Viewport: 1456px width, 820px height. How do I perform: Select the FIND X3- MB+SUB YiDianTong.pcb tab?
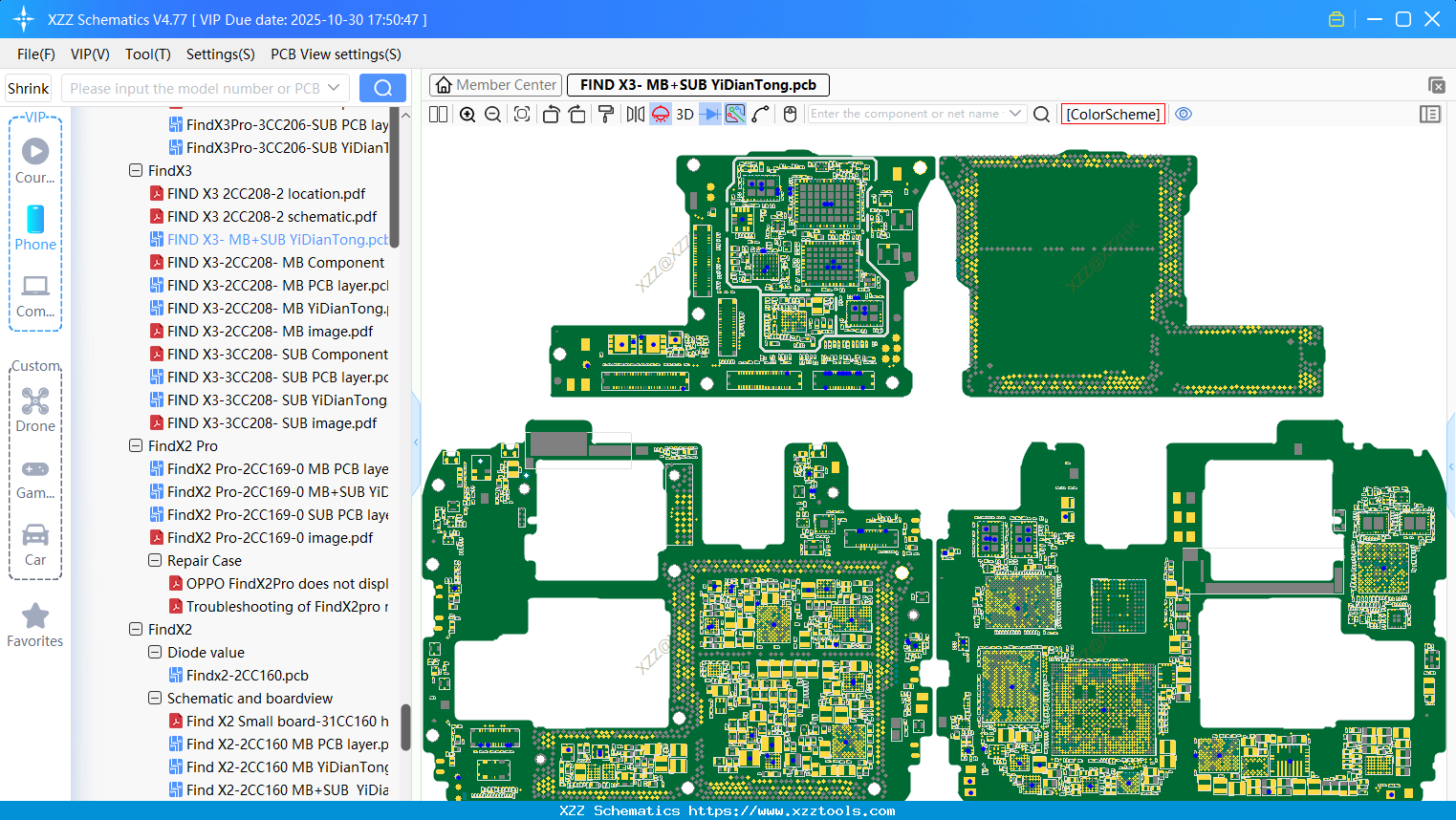click(x=698, y=85)
